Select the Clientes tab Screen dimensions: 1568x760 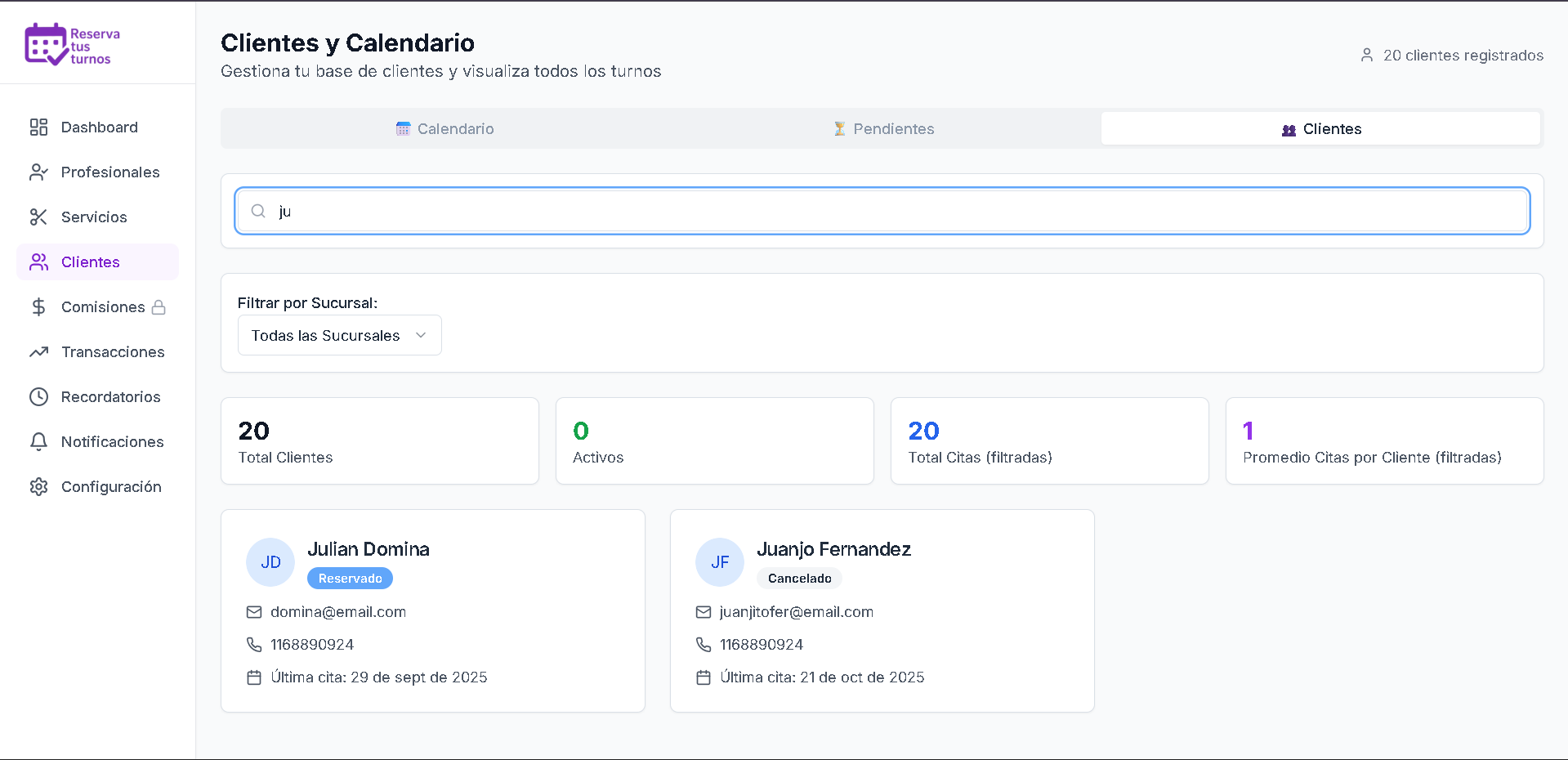(1321, 128)
